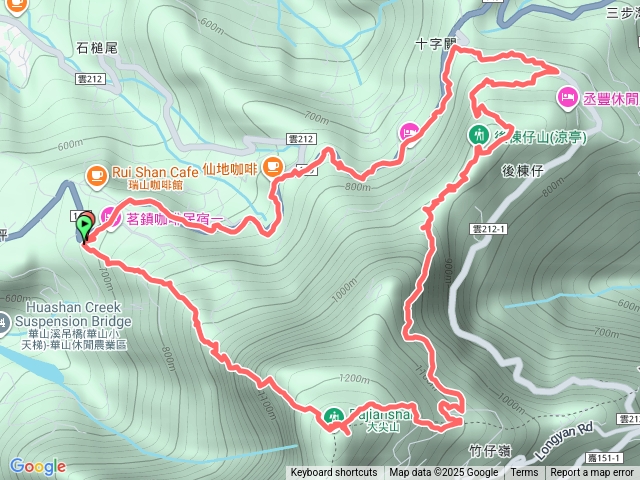Select the 竹仔嶺 place label

pos(490,451)
